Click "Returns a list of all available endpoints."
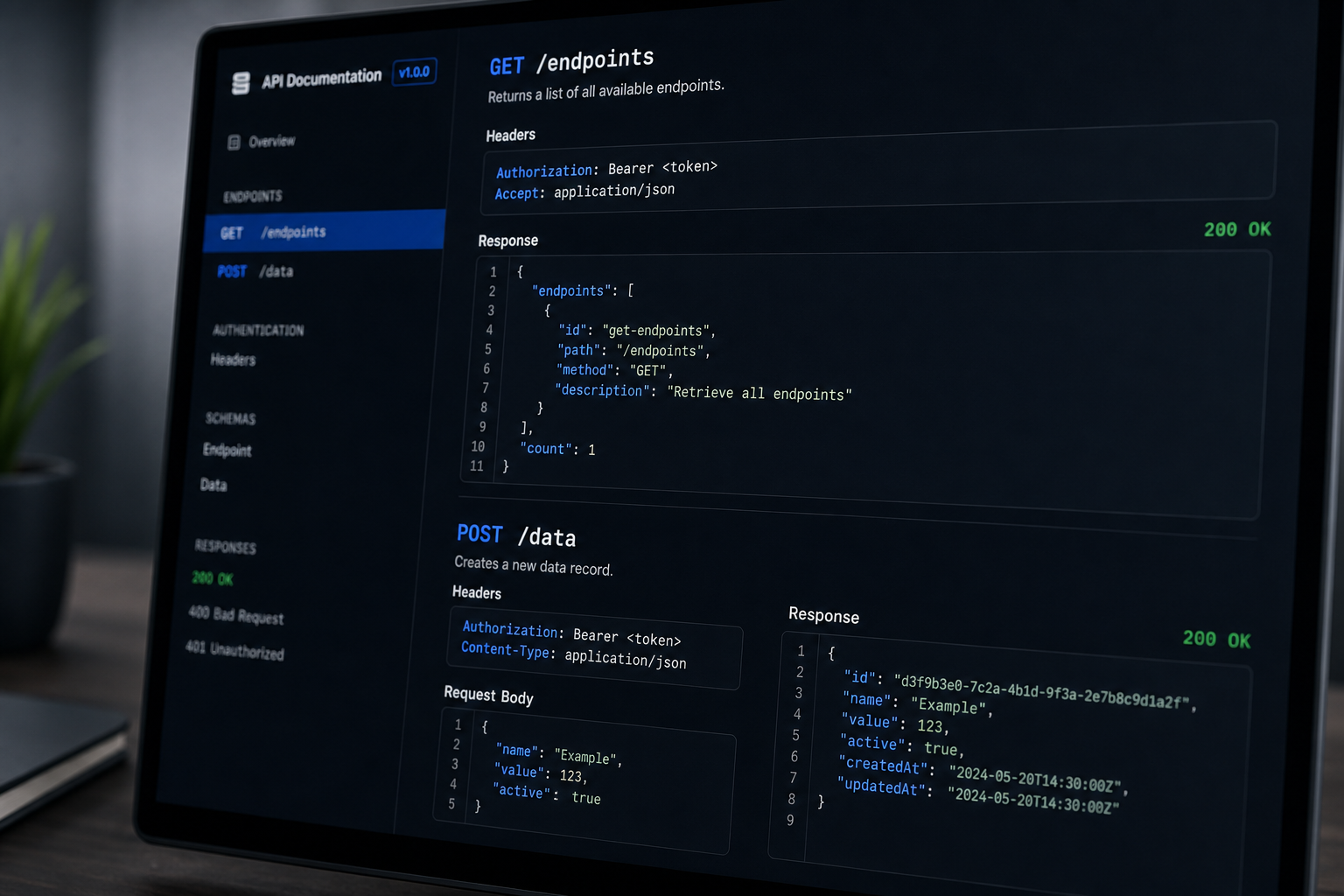The width and height of the screenshot is (1344, 896). click(605, 90)
